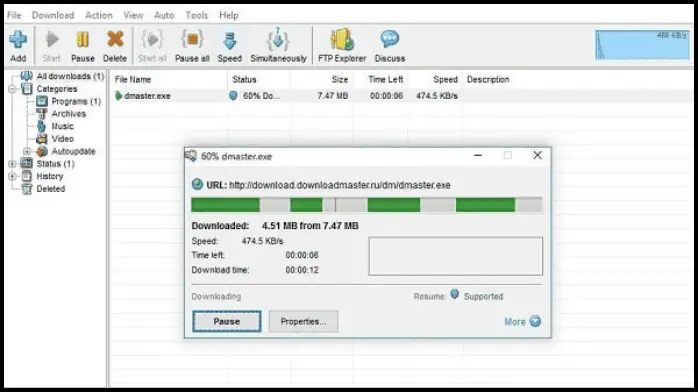Click the File Name column header
Image resolution: width=698 pixels, height=392 pixels.
pyautogui.click(x=169, y=80)
